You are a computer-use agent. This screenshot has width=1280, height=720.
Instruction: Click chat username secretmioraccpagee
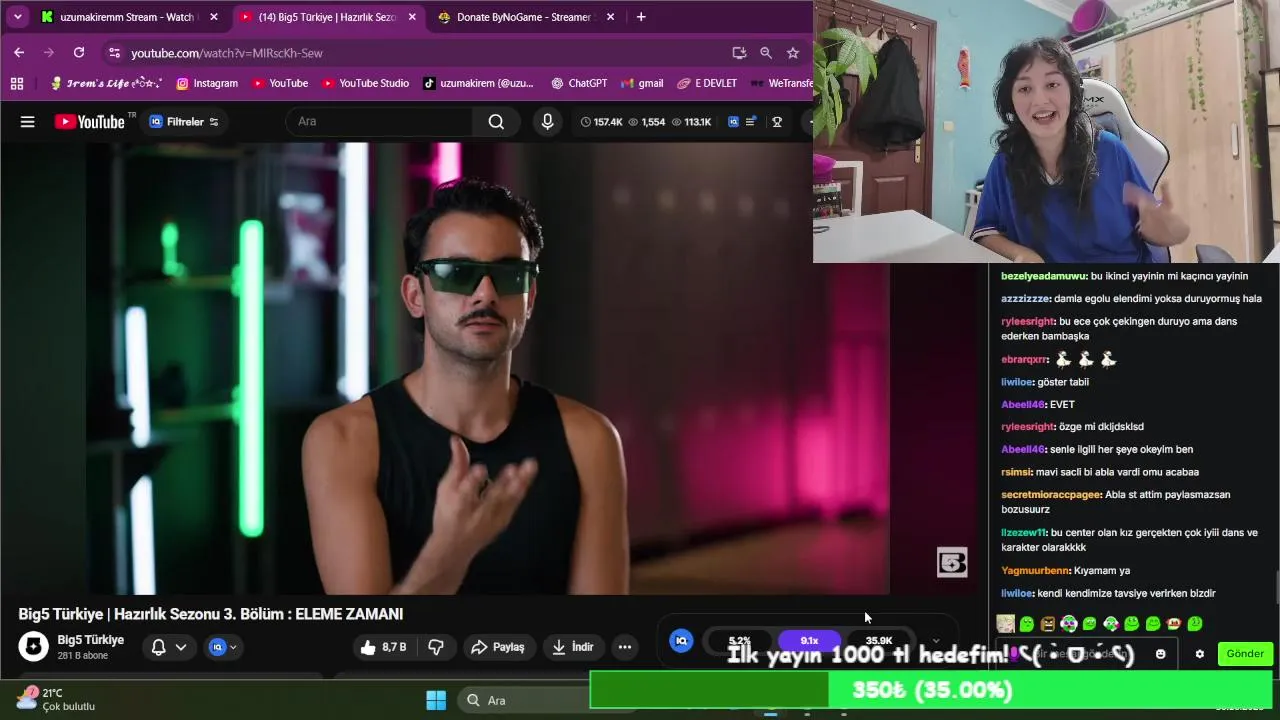pos(1051,494)
